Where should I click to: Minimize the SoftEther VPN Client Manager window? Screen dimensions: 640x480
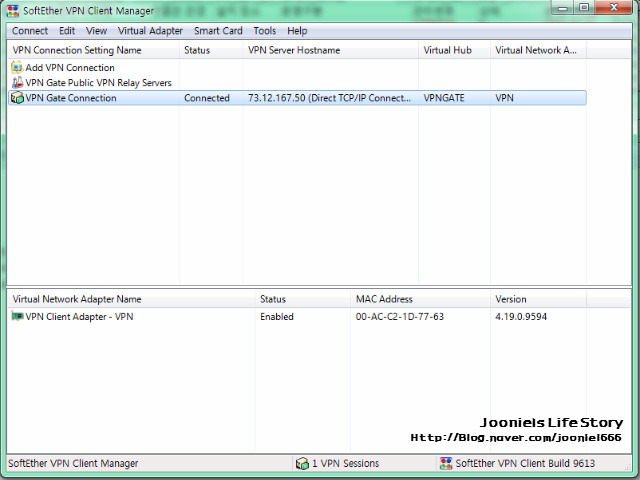tap(563, 8)
